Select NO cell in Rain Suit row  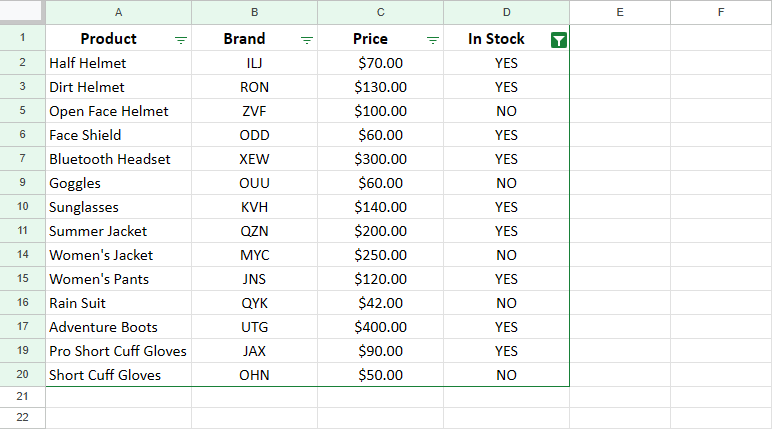(x=506, y=303)
